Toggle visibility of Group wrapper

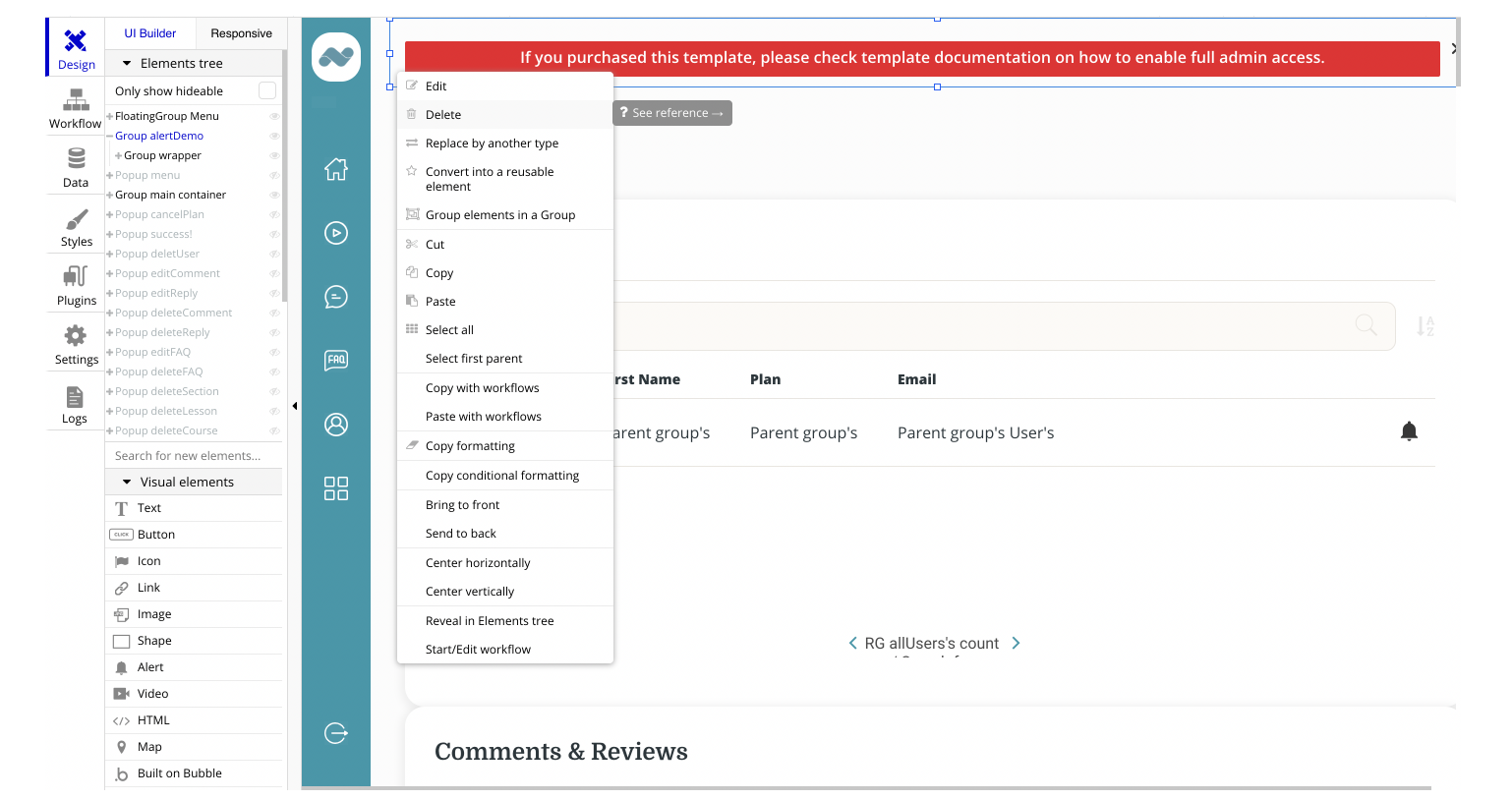tap(274, 155)
